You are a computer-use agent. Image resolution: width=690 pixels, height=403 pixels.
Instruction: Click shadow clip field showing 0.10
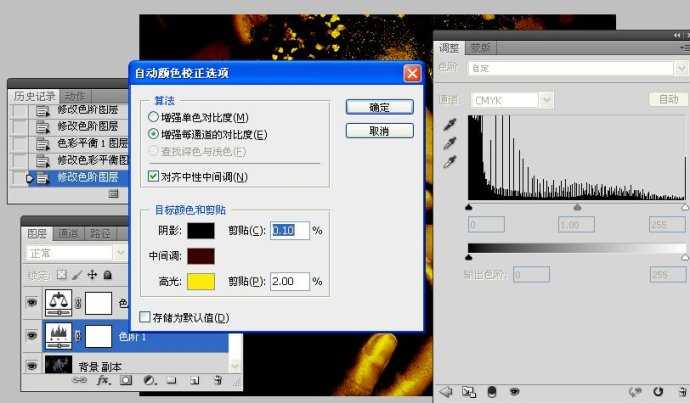pos(290,230)
